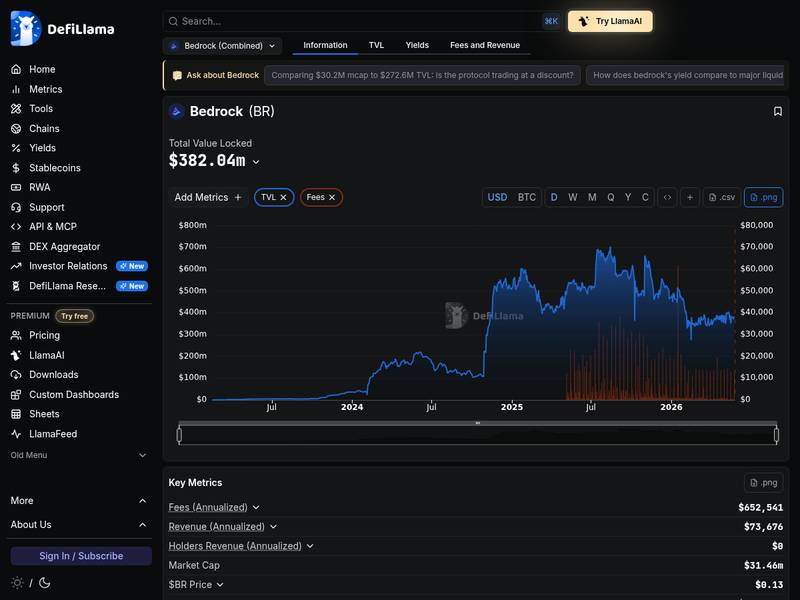Click Investor Relations trend icon
Viewport: 800px width, 600px height.
point(16,266)
